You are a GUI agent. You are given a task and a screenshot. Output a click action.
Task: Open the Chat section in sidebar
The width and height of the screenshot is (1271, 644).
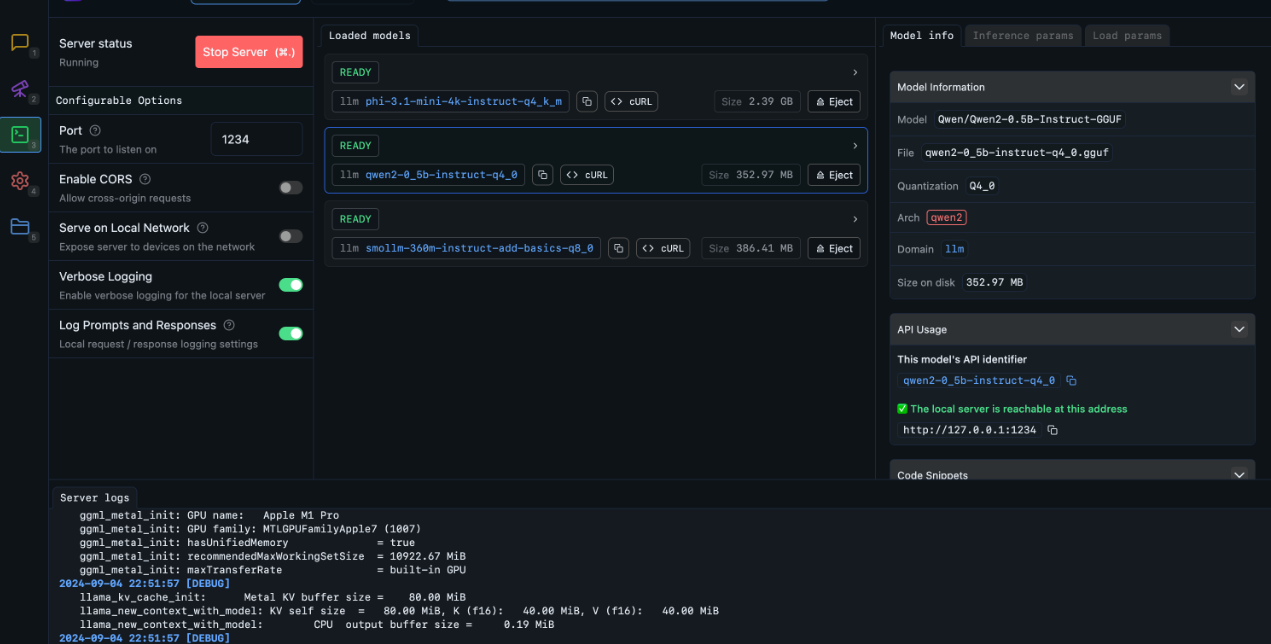[20, 43]
